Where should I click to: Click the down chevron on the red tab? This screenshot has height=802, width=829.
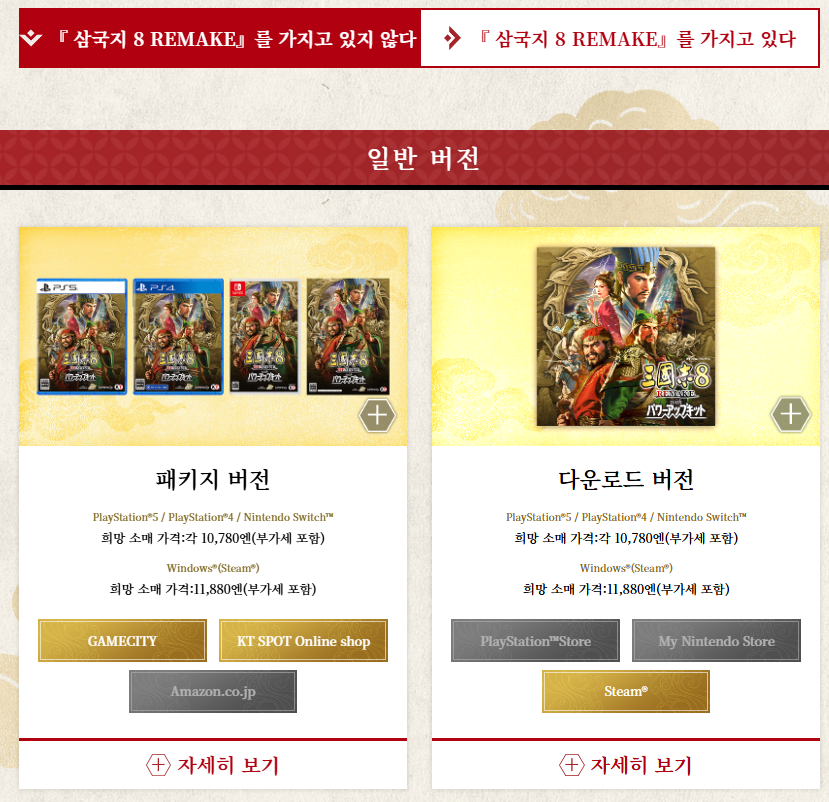point(31,38)
